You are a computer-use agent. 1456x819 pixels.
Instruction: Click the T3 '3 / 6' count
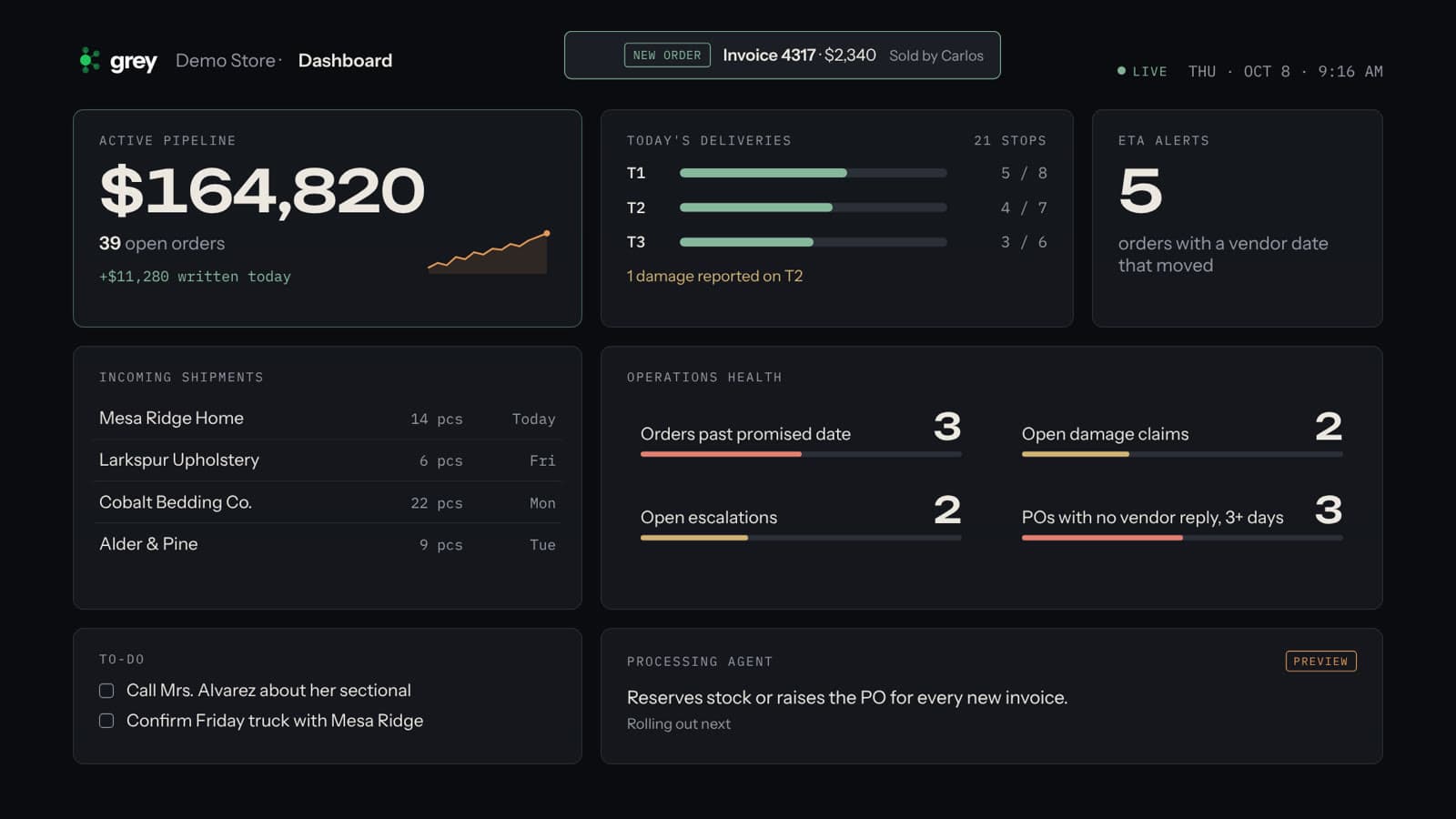pyautogui.click(x=1024, y=242)
